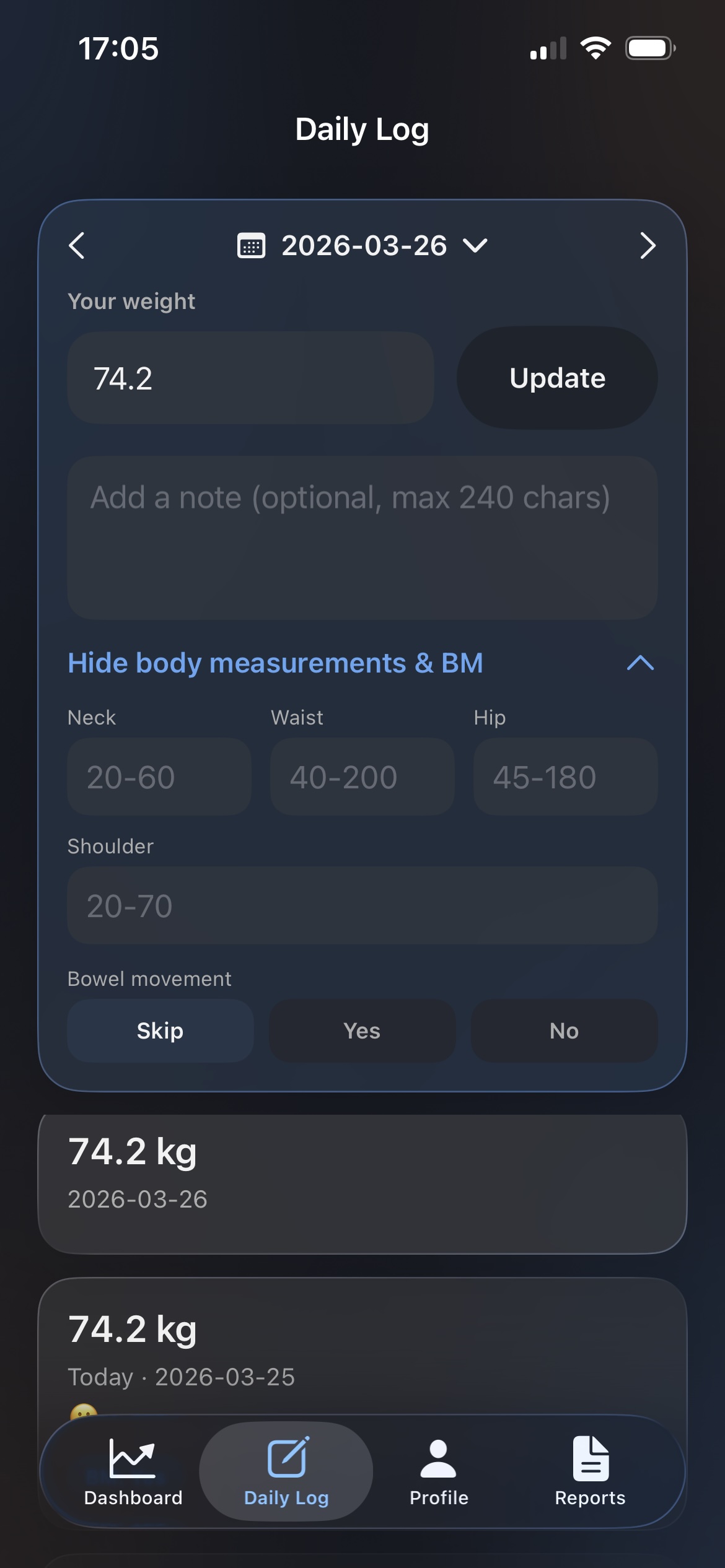Image resolution: width=725 pixels, height=1568 pixels.
Task: Select No for bowel movement
Action: pyautogui.click(x=565, y=1030)
